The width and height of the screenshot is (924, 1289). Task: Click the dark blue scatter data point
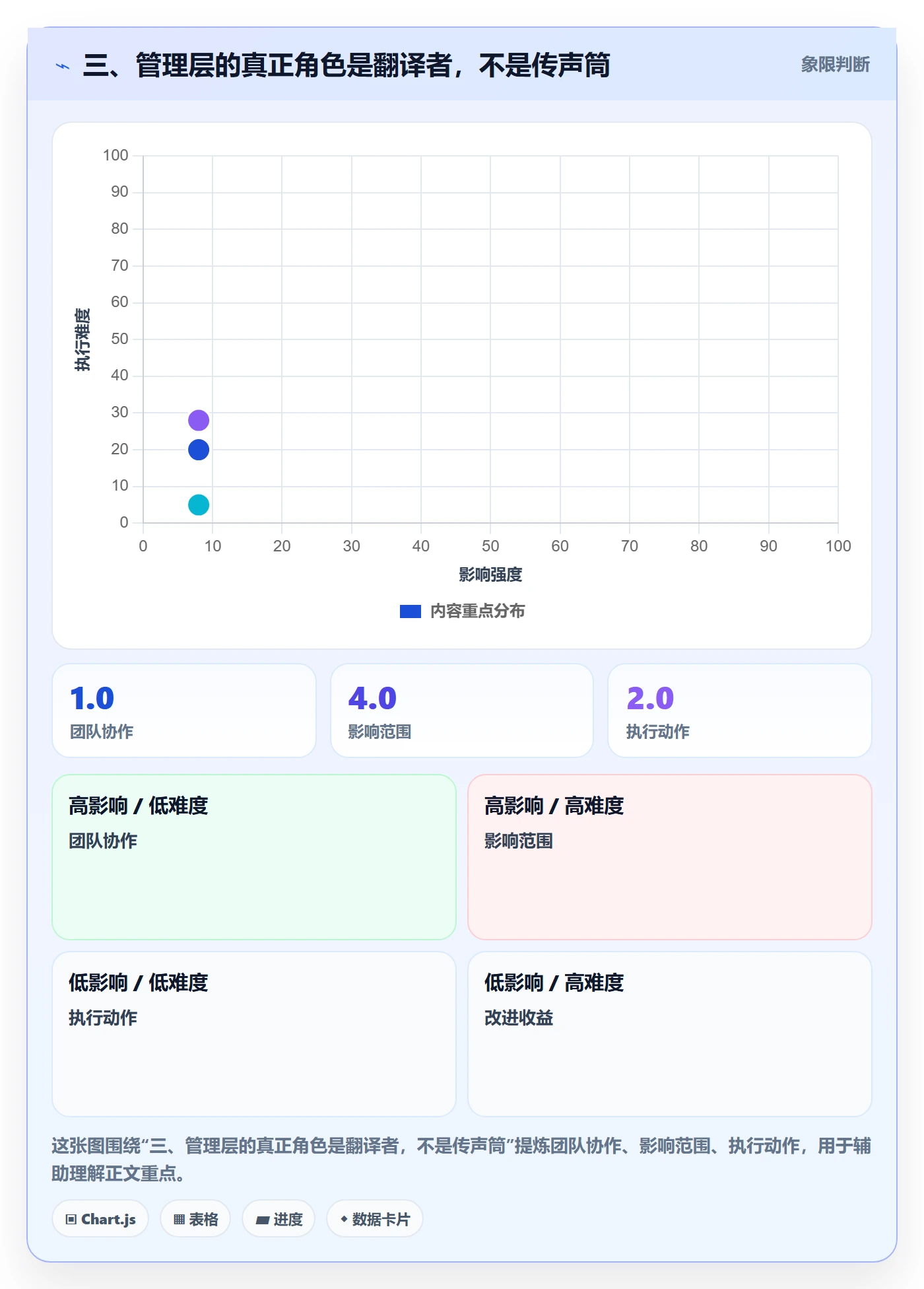[x=199, y=450]
